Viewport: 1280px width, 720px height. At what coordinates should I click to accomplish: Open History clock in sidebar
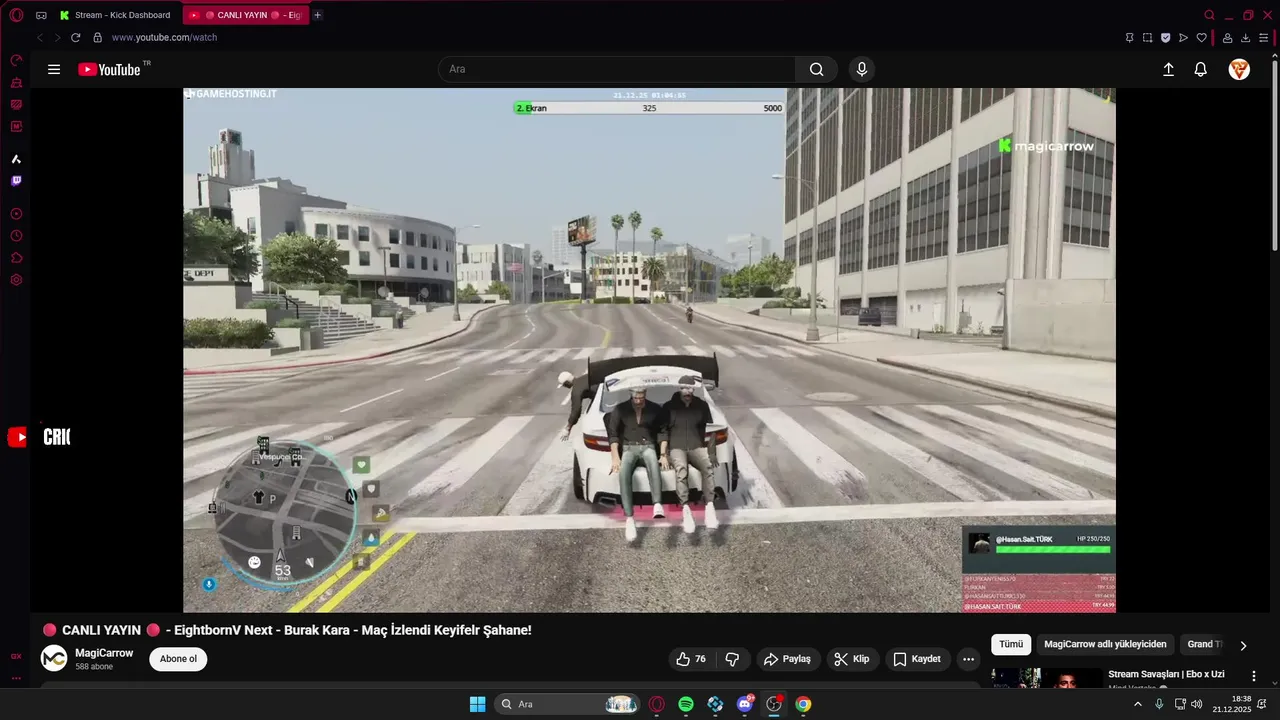point(16,236)
